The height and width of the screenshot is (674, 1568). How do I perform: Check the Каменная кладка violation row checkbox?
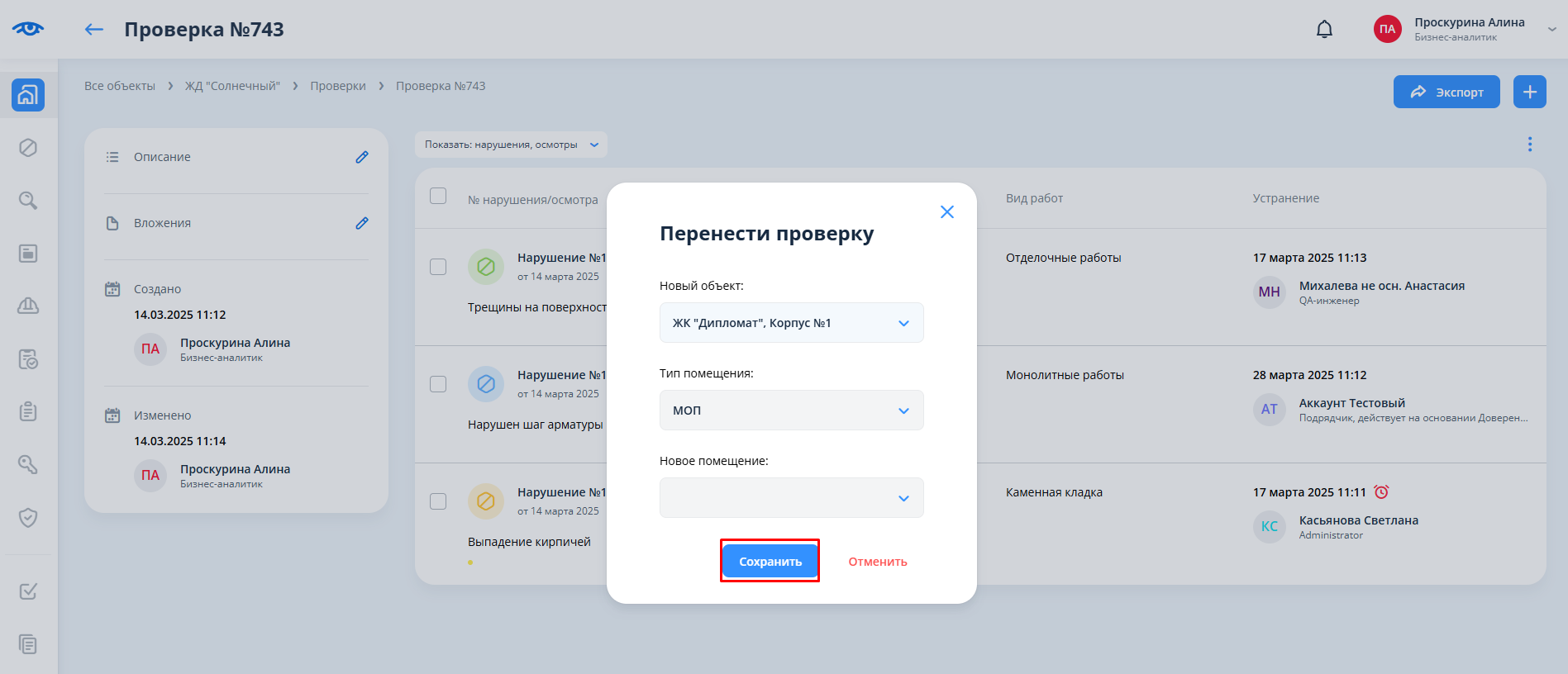[438, 501]
